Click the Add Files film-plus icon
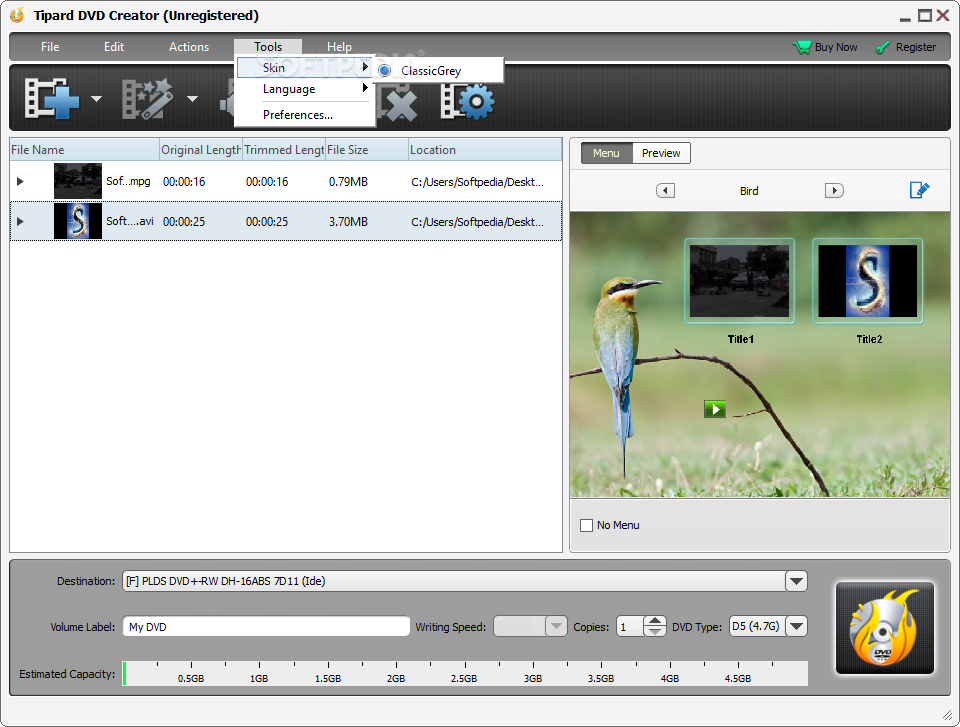 click(52, 99)
